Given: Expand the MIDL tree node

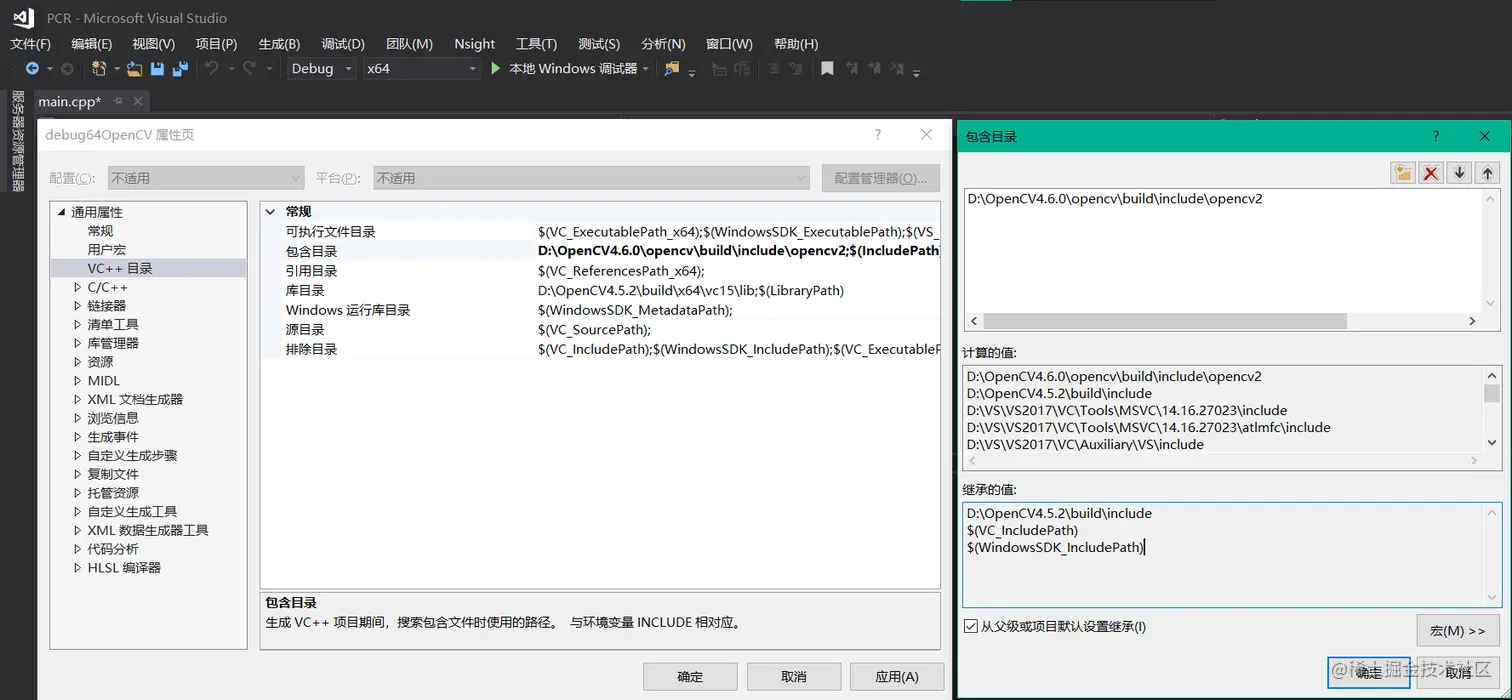Looking at the screenshot, I should (78, 381).
